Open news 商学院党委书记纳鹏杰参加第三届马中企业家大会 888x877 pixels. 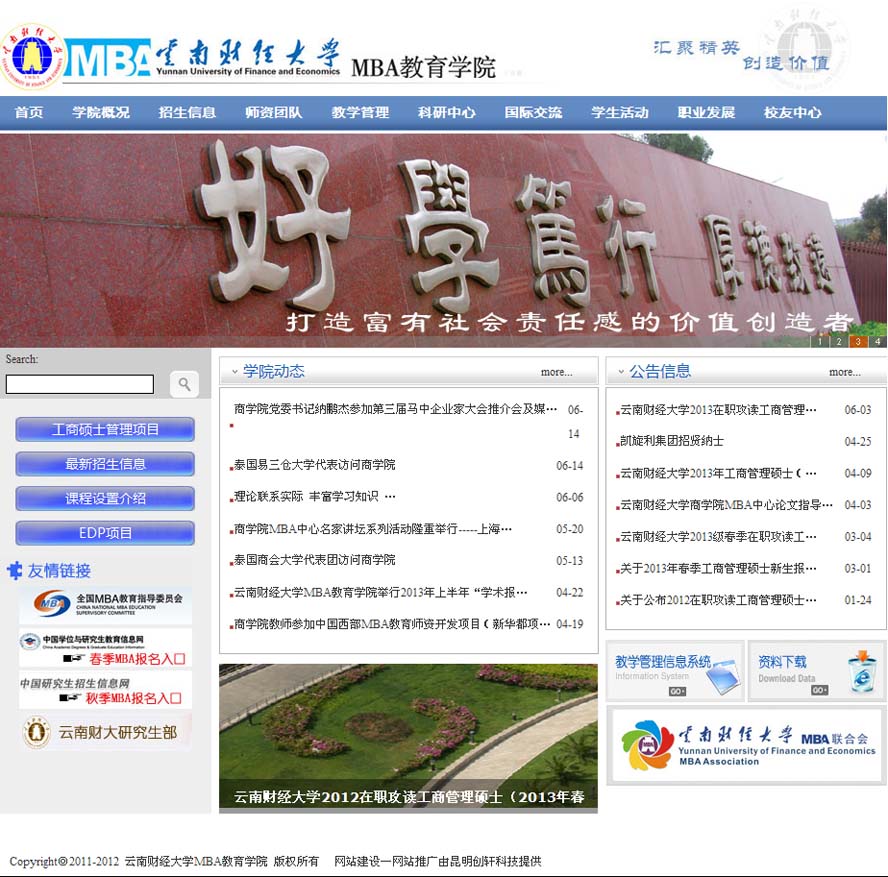coord(396,409)
